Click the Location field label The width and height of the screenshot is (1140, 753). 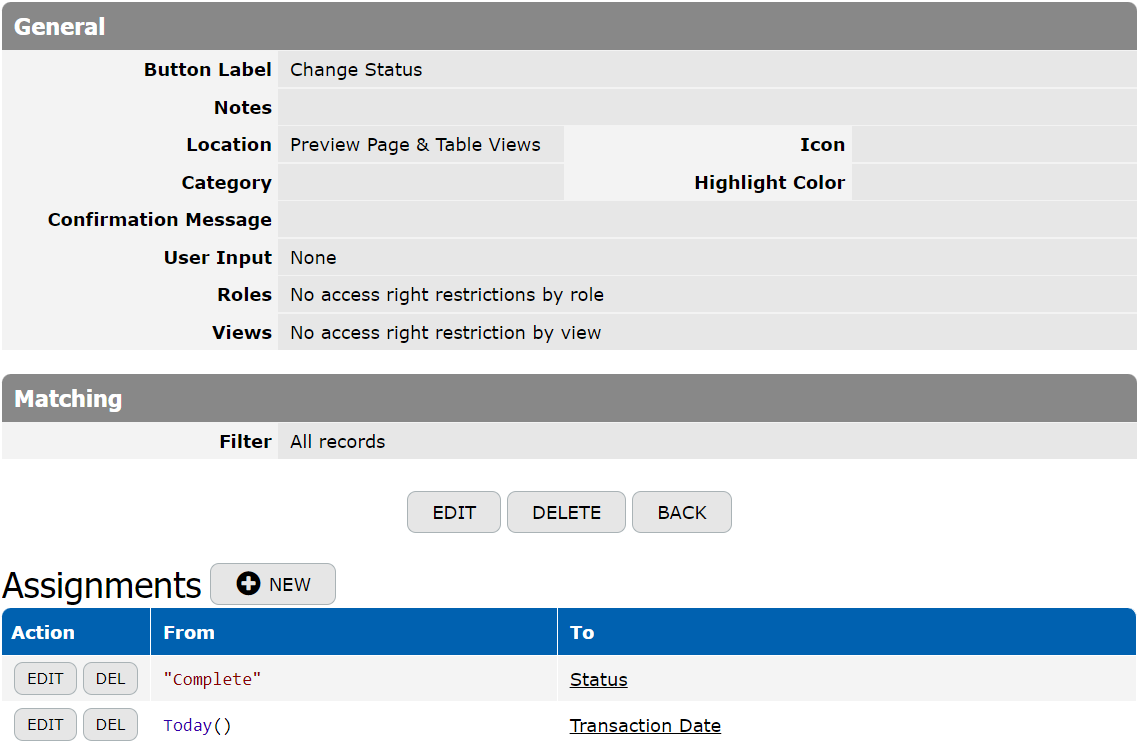229,145
